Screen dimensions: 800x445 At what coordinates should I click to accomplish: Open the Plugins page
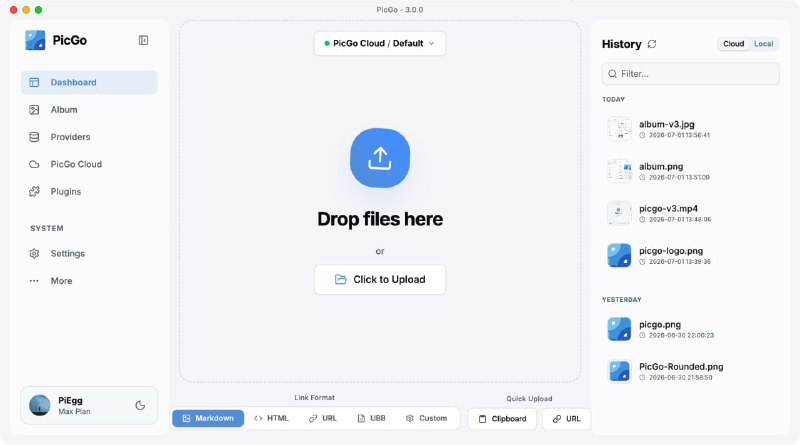[x=89, y=191]
